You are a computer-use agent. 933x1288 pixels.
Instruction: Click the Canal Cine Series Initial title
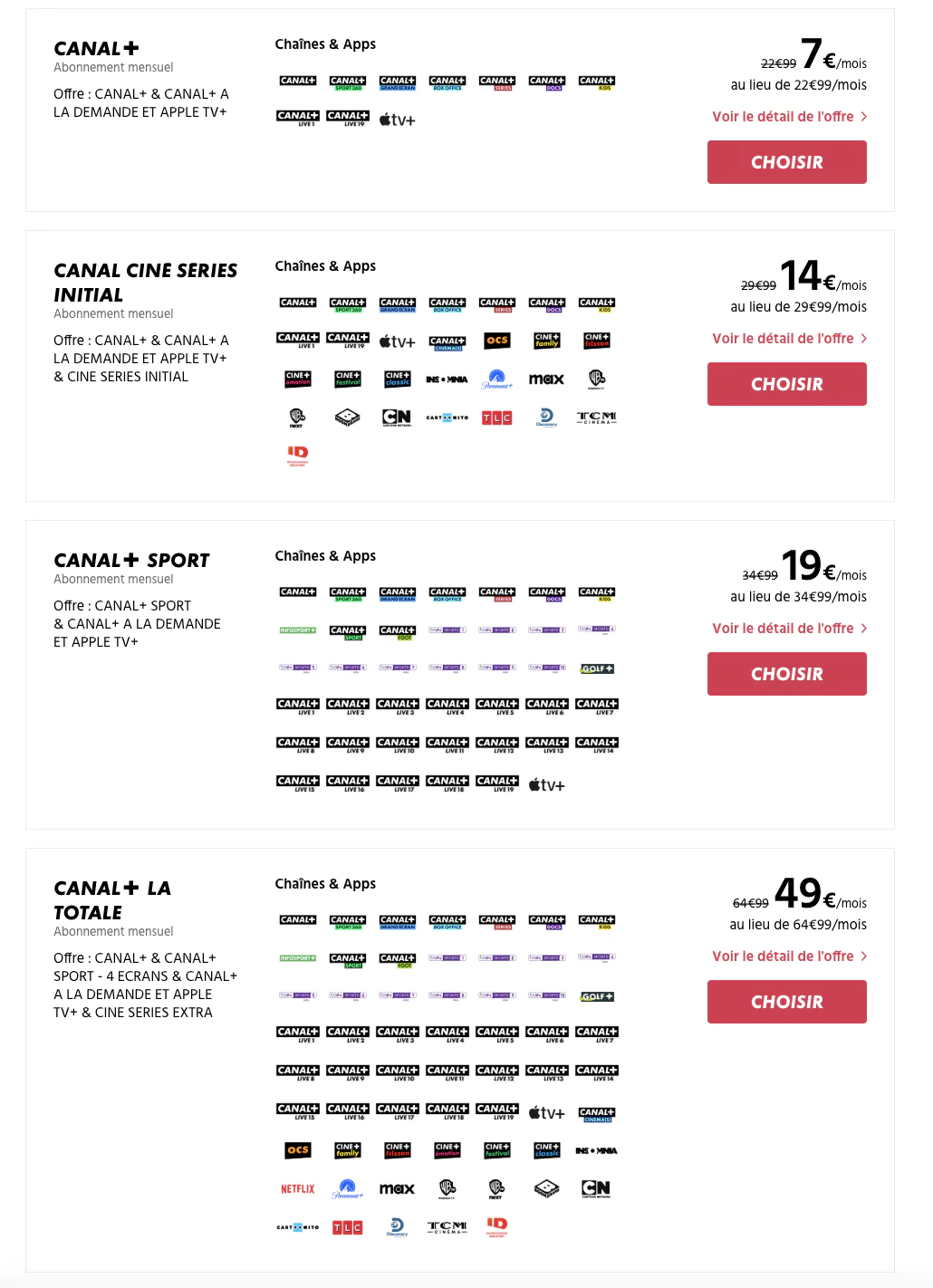click(x=145, y=283)
